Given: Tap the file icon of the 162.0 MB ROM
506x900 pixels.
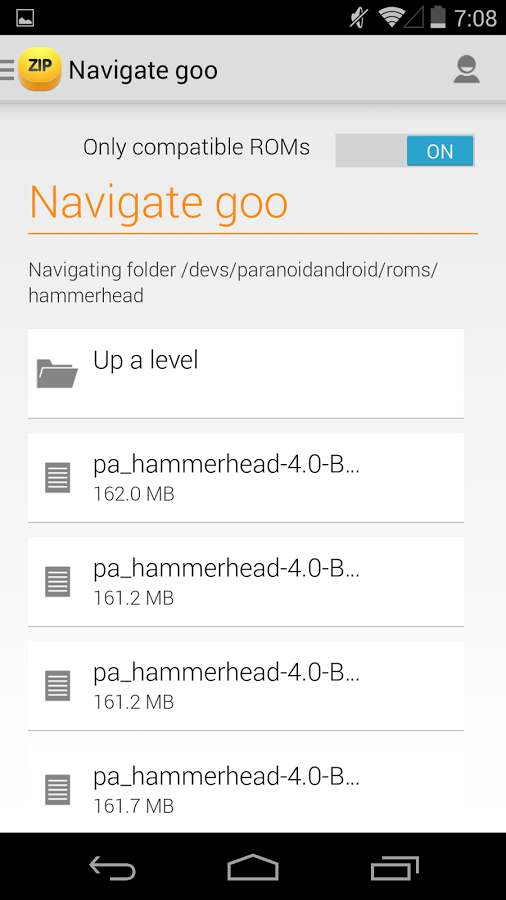Looking at the screenshot, I should click(58, 478).
